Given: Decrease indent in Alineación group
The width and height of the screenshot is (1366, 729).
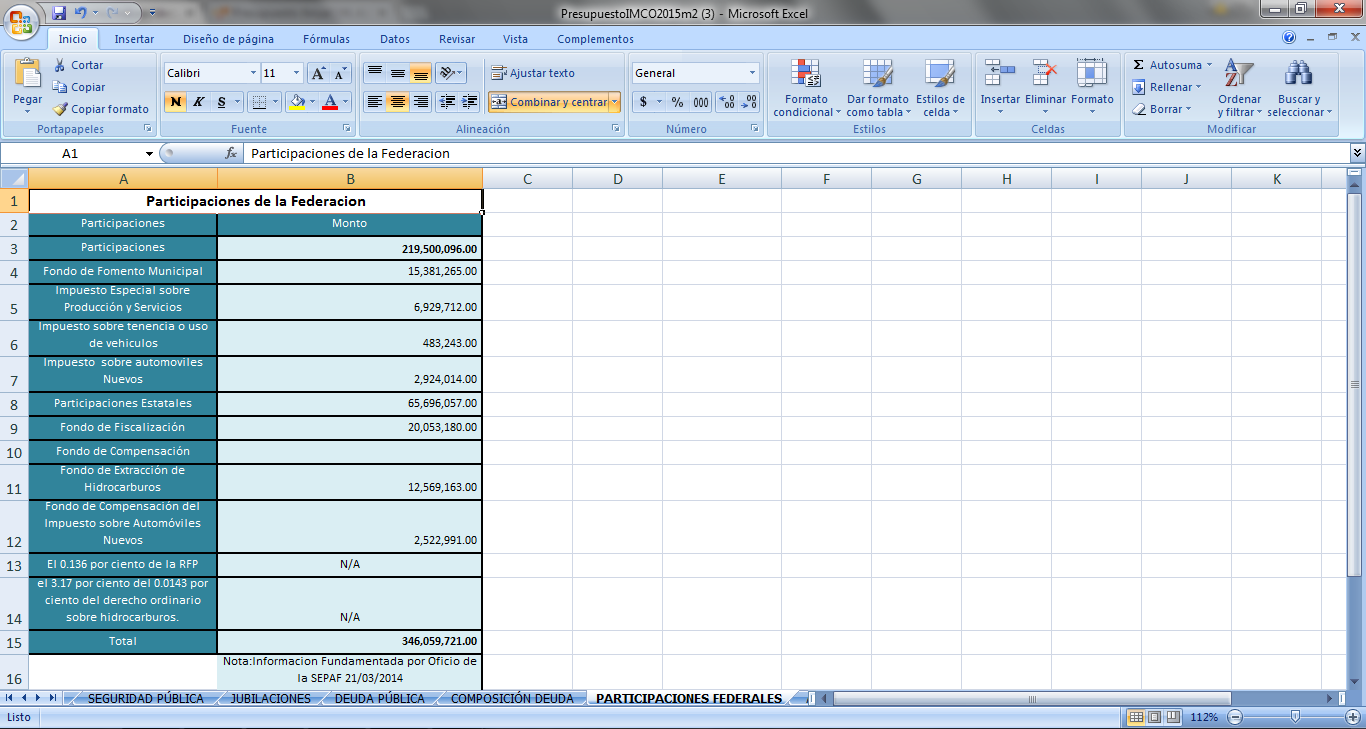Looking at the screenshot, I should 447,101.
